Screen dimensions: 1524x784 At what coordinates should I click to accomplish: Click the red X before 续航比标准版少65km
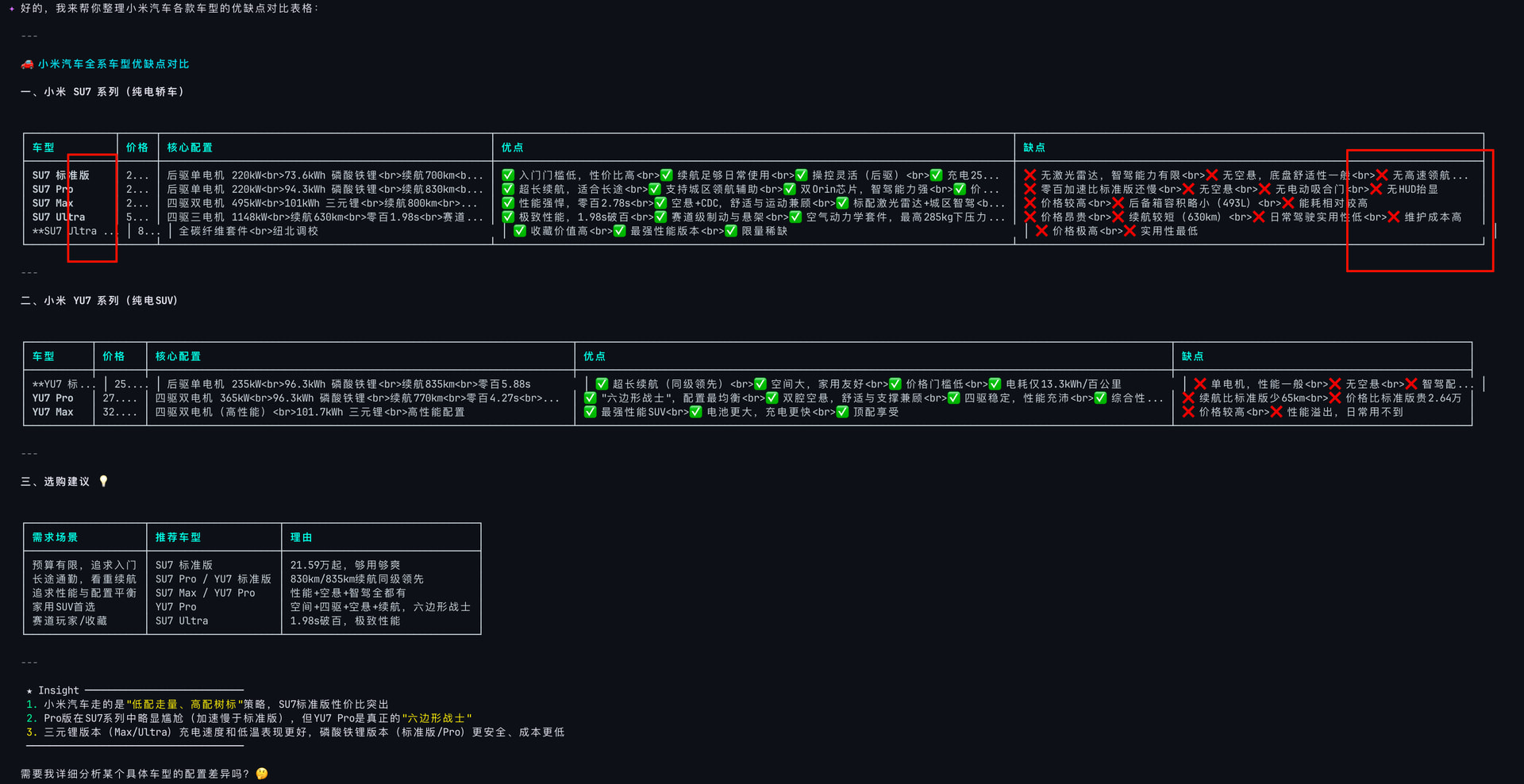coord(1188,398)
